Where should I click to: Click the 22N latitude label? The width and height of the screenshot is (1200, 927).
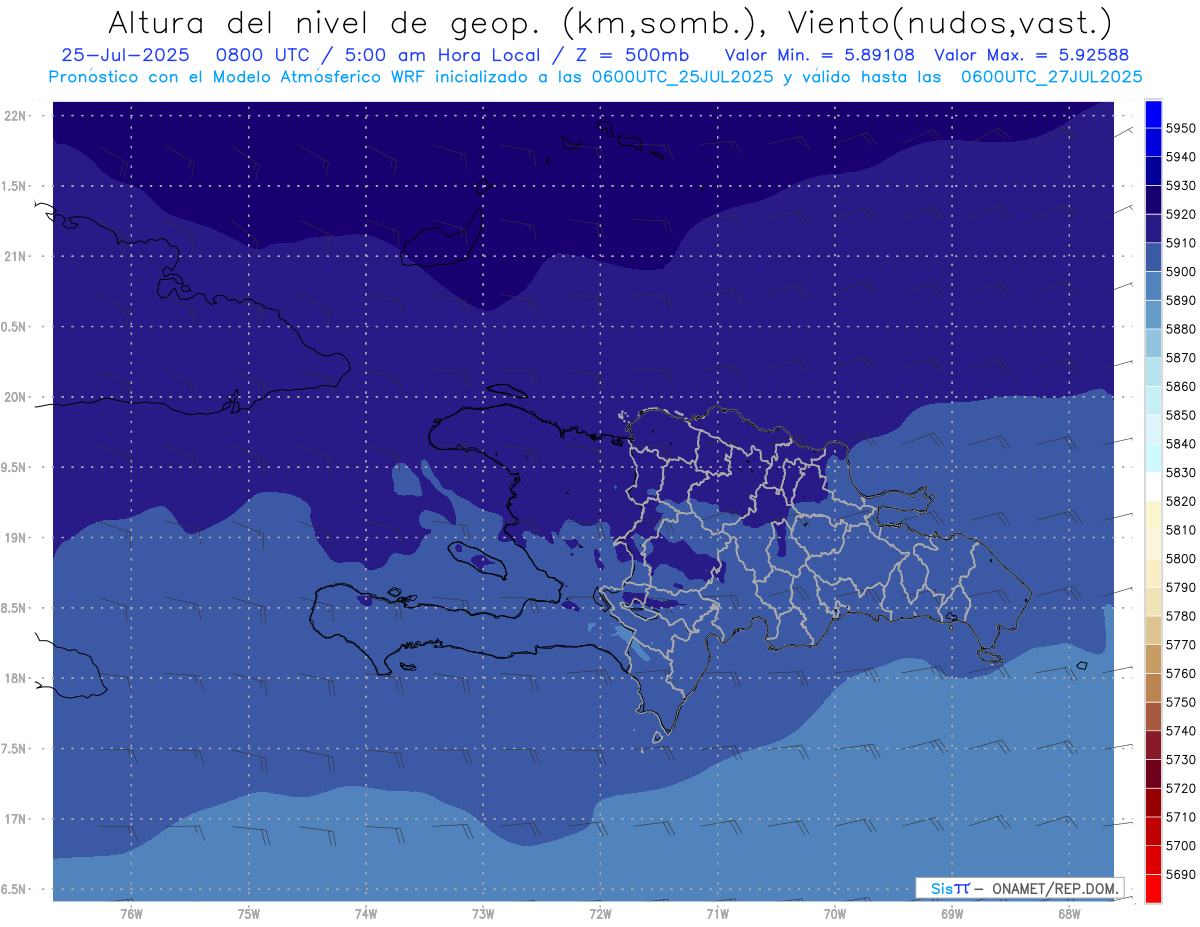(17, 116)
